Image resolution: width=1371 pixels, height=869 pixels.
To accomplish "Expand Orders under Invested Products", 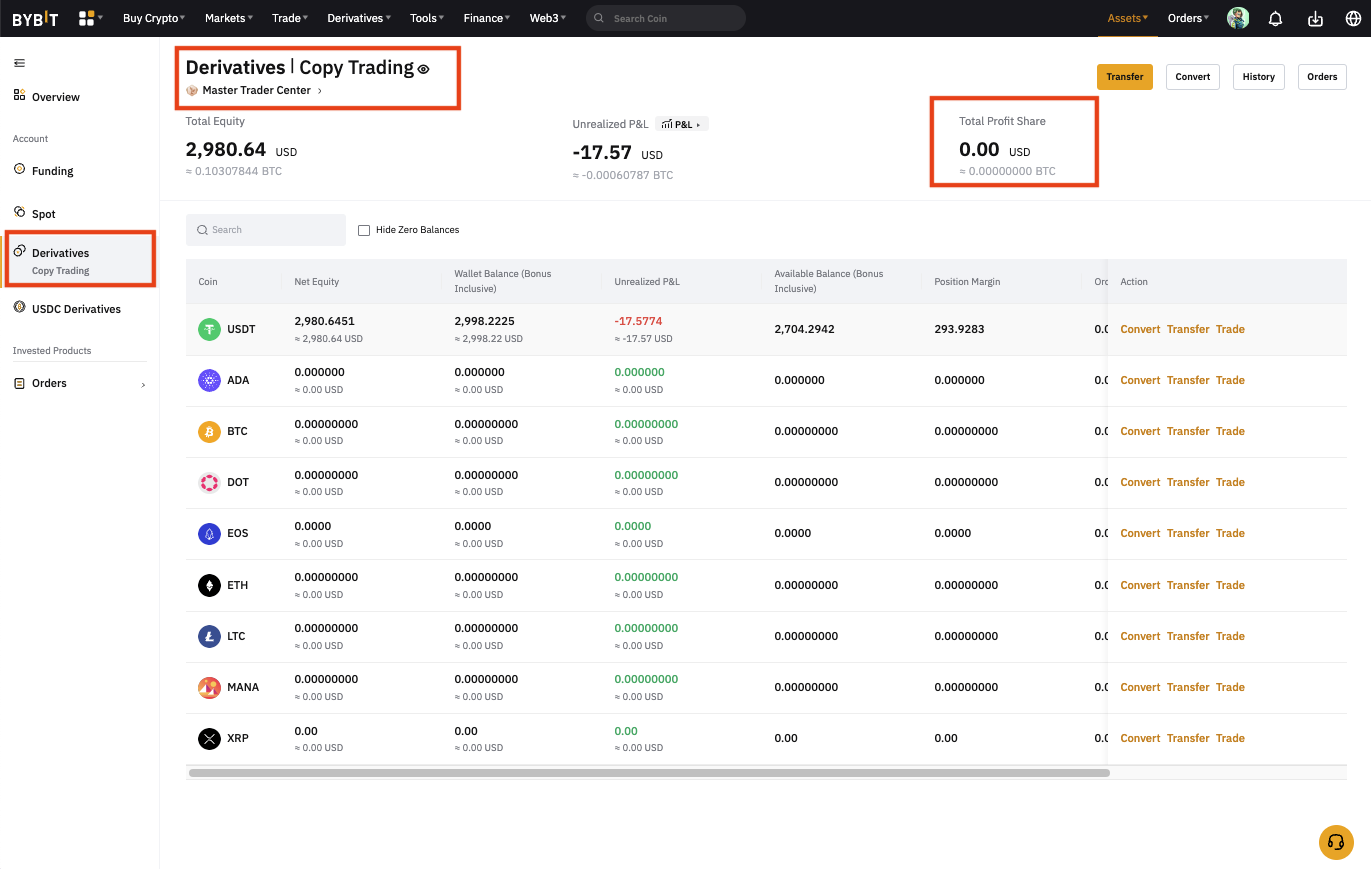I will point(80,383).
